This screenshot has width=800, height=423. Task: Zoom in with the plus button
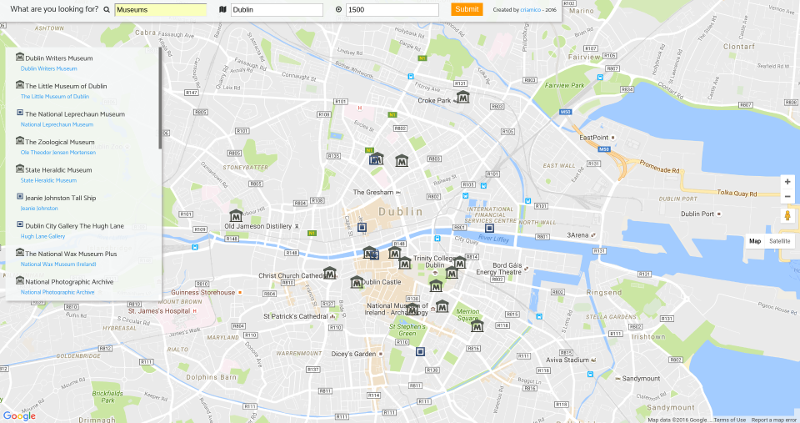[x=787, y=182]
